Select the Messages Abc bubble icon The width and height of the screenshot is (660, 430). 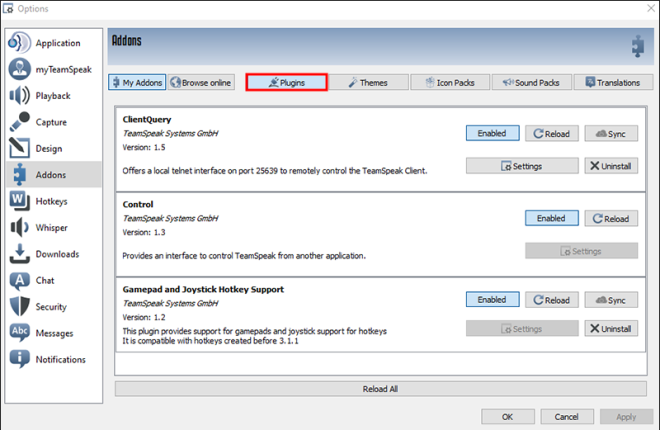19,332
